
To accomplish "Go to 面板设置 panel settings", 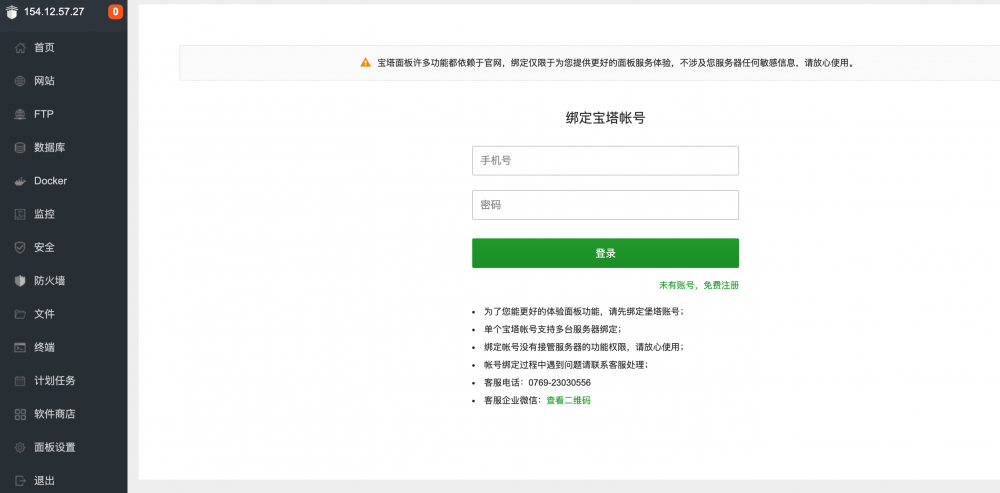I will tap(54, 447).
